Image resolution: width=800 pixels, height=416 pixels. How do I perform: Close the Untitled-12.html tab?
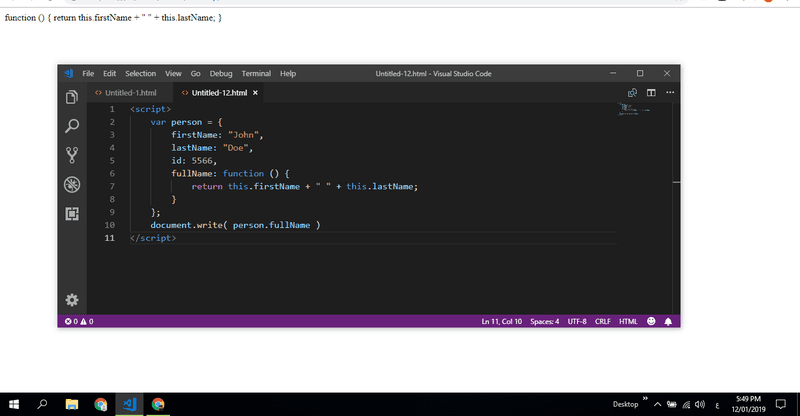point(255,92)
